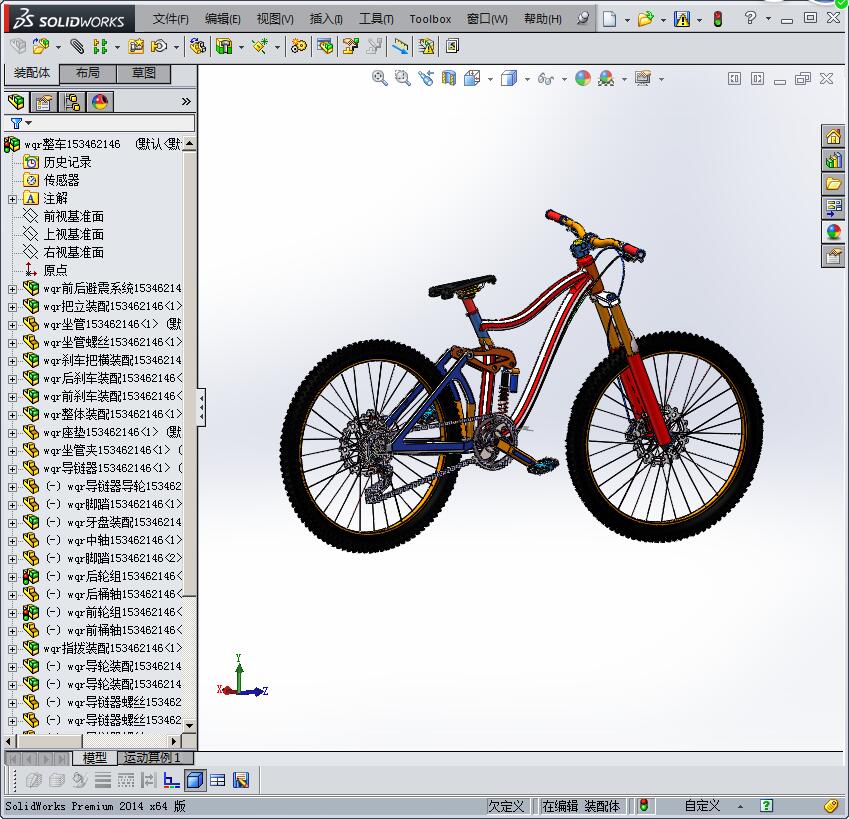Click the feature tree horizontal scrollbar
The width and height of the screenshot is (849, 819).
coord(50,741)
